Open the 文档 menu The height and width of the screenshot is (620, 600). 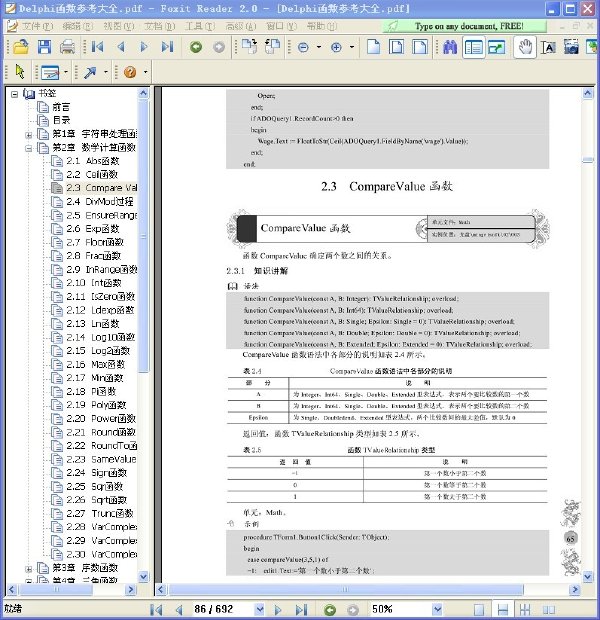click(x=159, y=26)
